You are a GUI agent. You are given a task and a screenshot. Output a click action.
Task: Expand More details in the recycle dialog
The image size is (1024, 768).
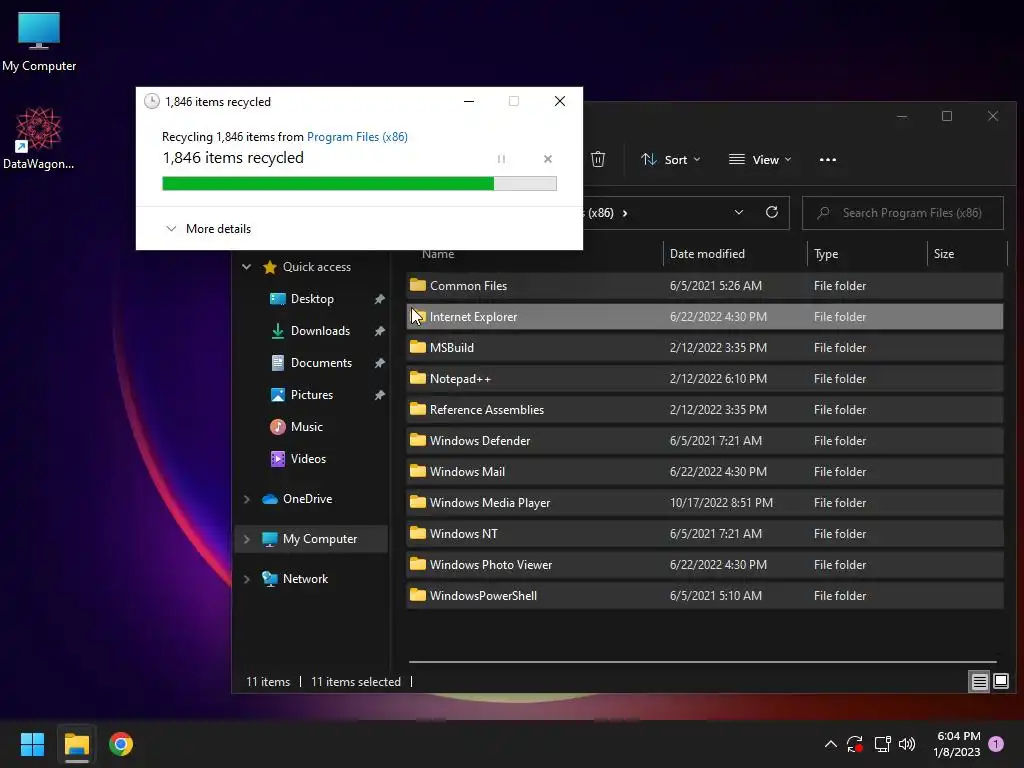pyautogui.click(x=208, y=229)
